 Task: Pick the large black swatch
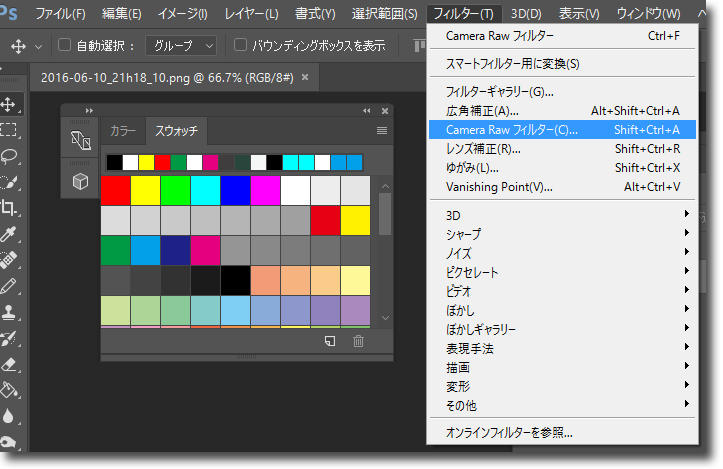235,280
